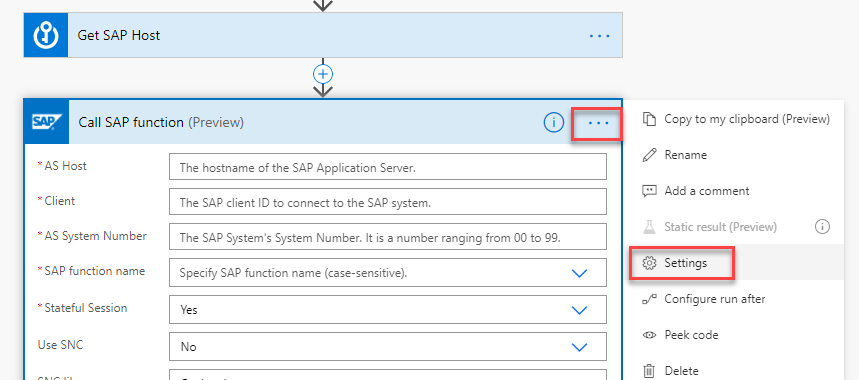Expand the Use SNC dropdown
Screen dimensions: 859x380
click(579, 347)
